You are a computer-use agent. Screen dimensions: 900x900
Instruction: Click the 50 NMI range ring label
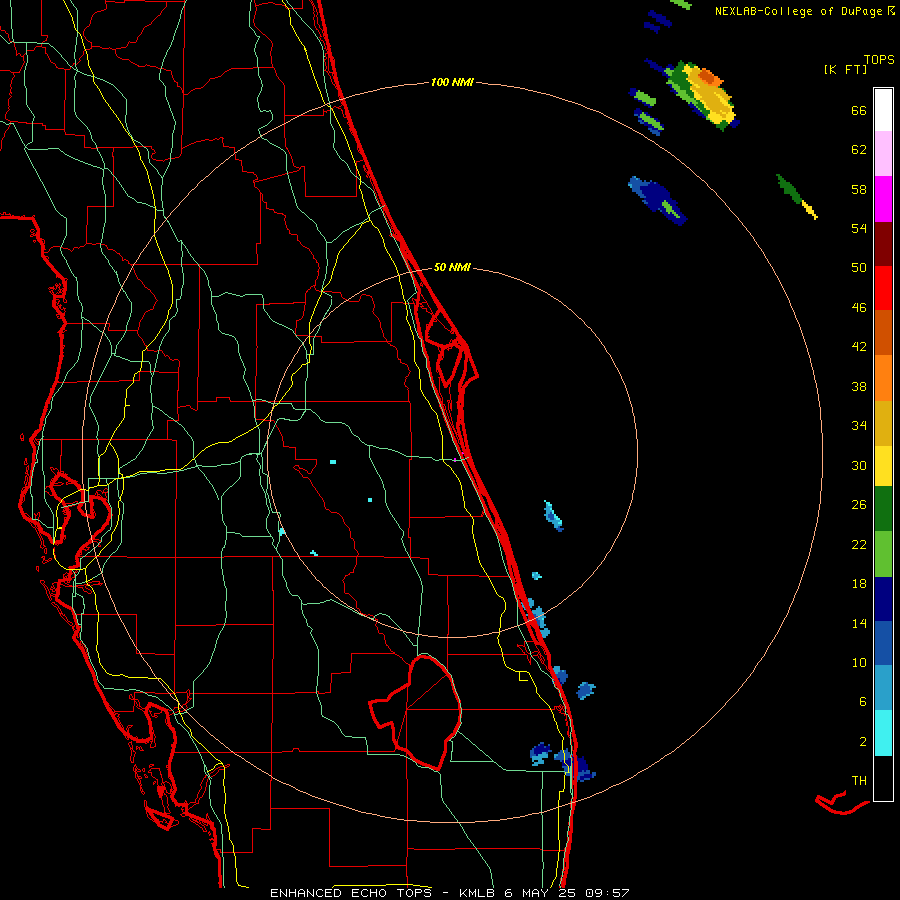point(452,267)
